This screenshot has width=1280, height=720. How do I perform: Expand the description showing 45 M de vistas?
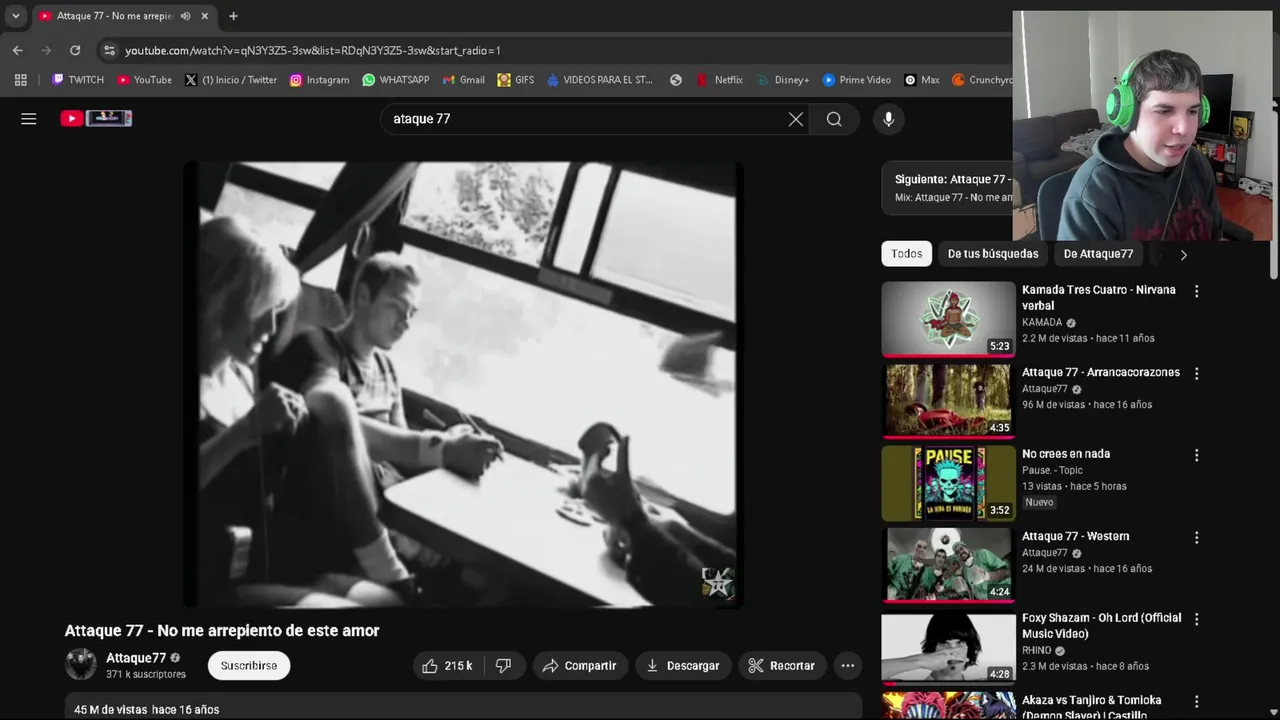coord(463,706)
